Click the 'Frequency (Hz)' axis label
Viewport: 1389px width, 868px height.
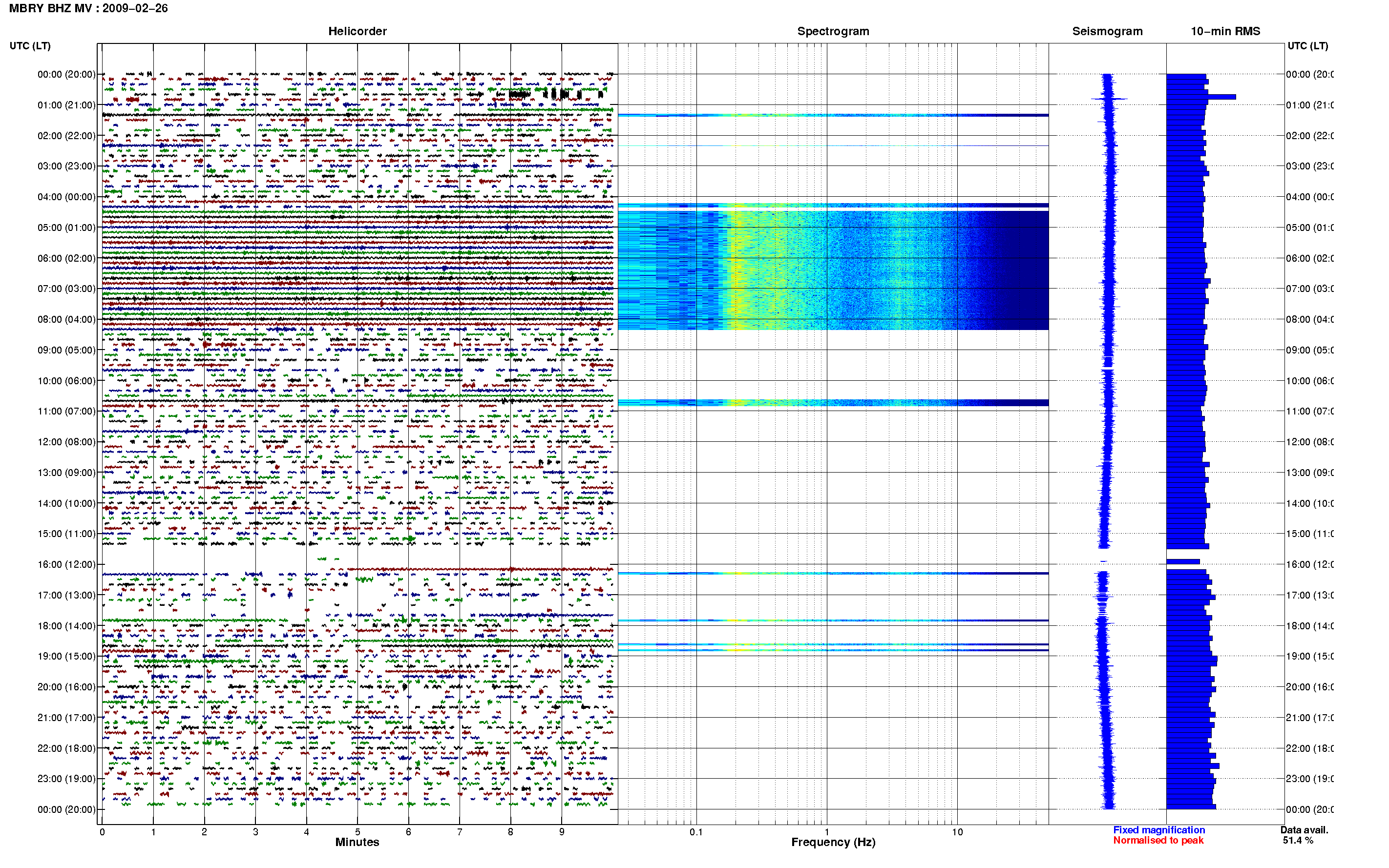[833, 842]
